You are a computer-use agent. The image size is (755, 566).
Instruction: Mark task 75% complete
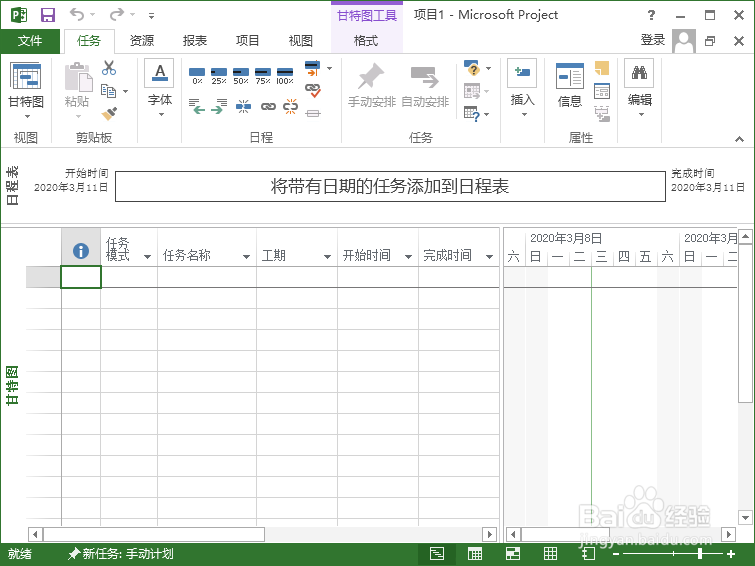263,76
